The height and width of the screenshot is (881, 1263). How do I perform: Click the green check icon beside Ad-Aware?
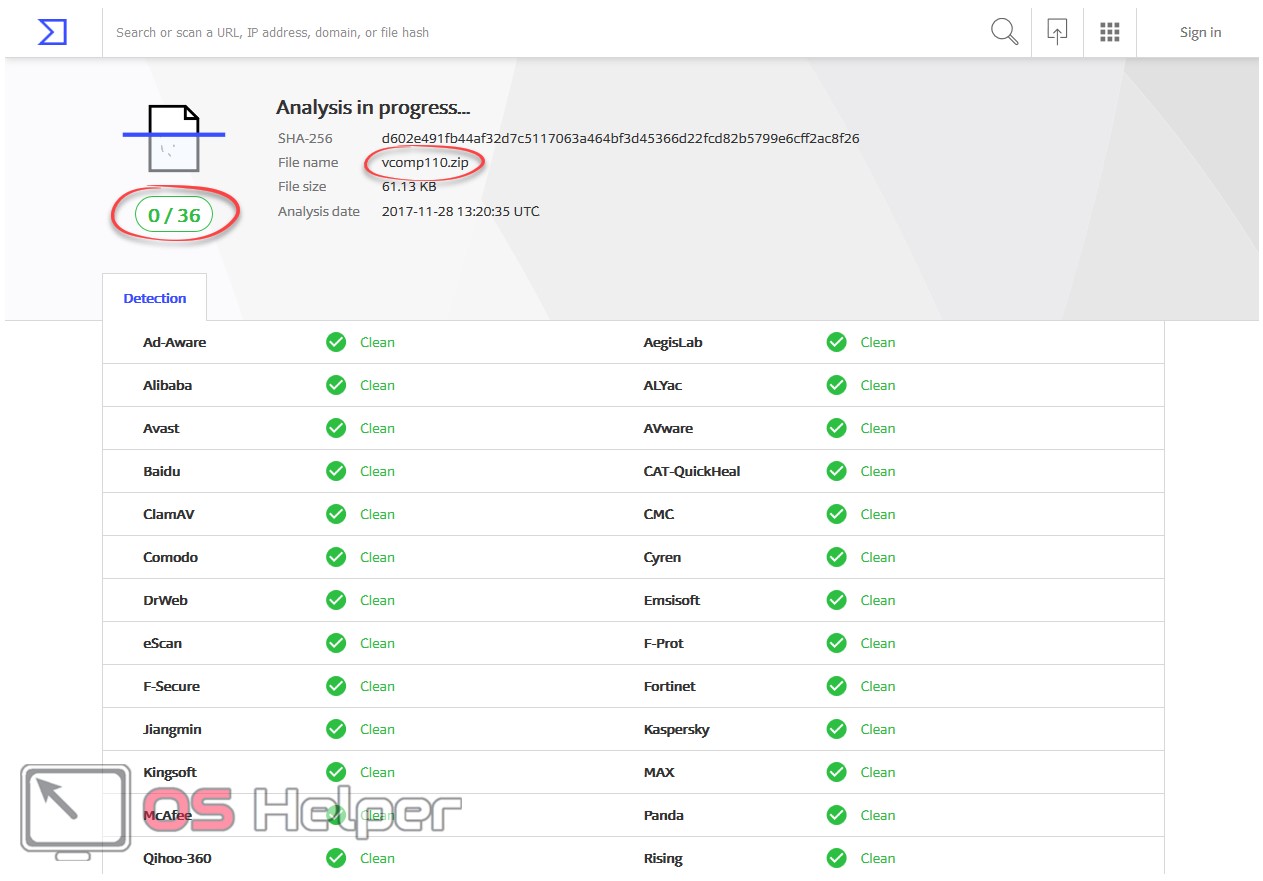(336, 342)
